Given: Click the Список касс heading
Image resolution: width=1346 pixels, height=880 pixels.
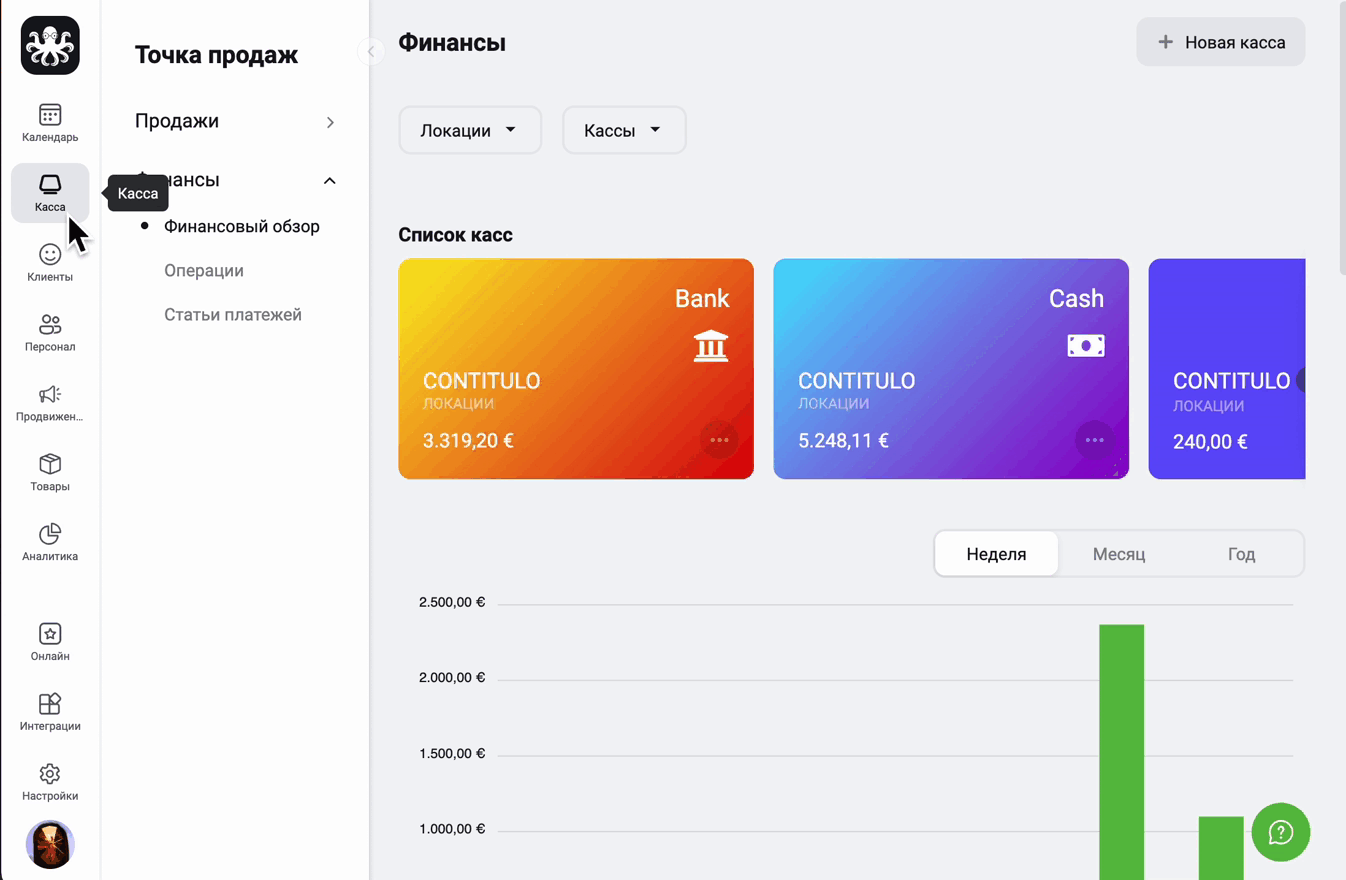Looking at the screenshot, I should click(455, 235).
